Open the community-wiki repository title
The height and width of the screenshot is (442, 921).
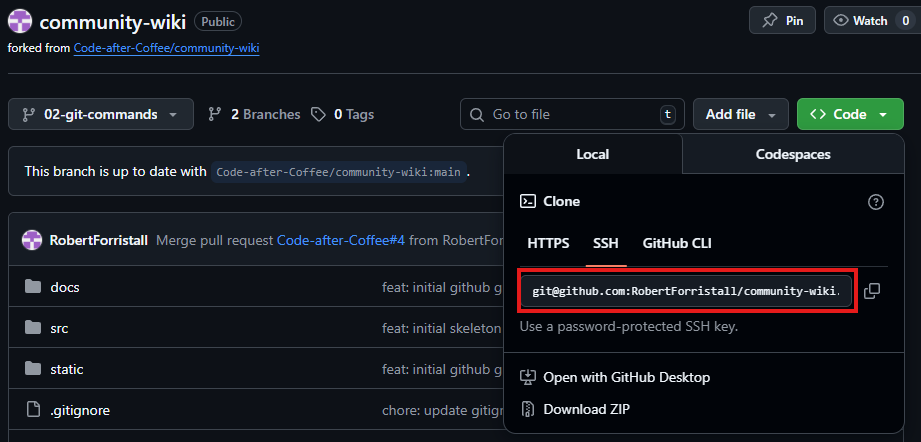(113, 22)
